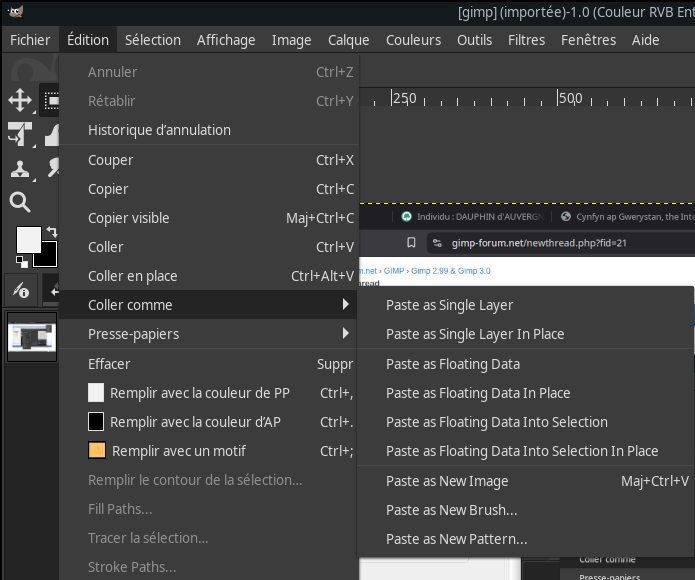Choose Paste as Single Layer
The height and width of the screenshot is (580, 695).
[x=449, y=305]
